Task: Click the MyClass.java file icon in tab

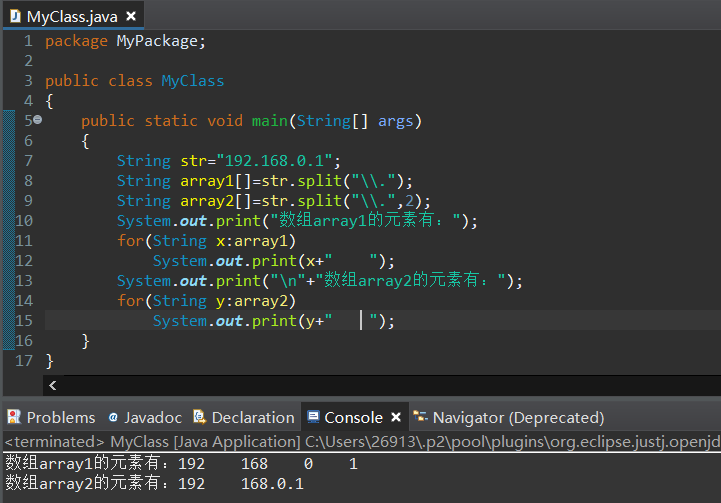Action: click(x=15, y=17)
